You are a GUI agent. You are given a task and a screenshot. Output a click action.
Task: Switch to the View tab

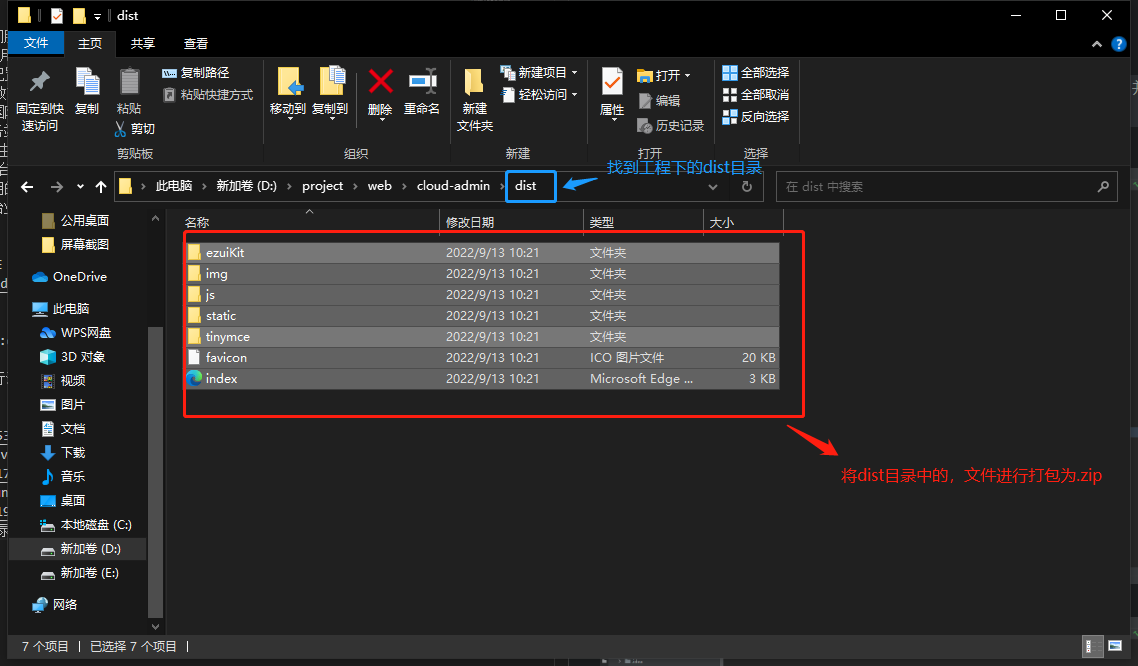(196, 44)
